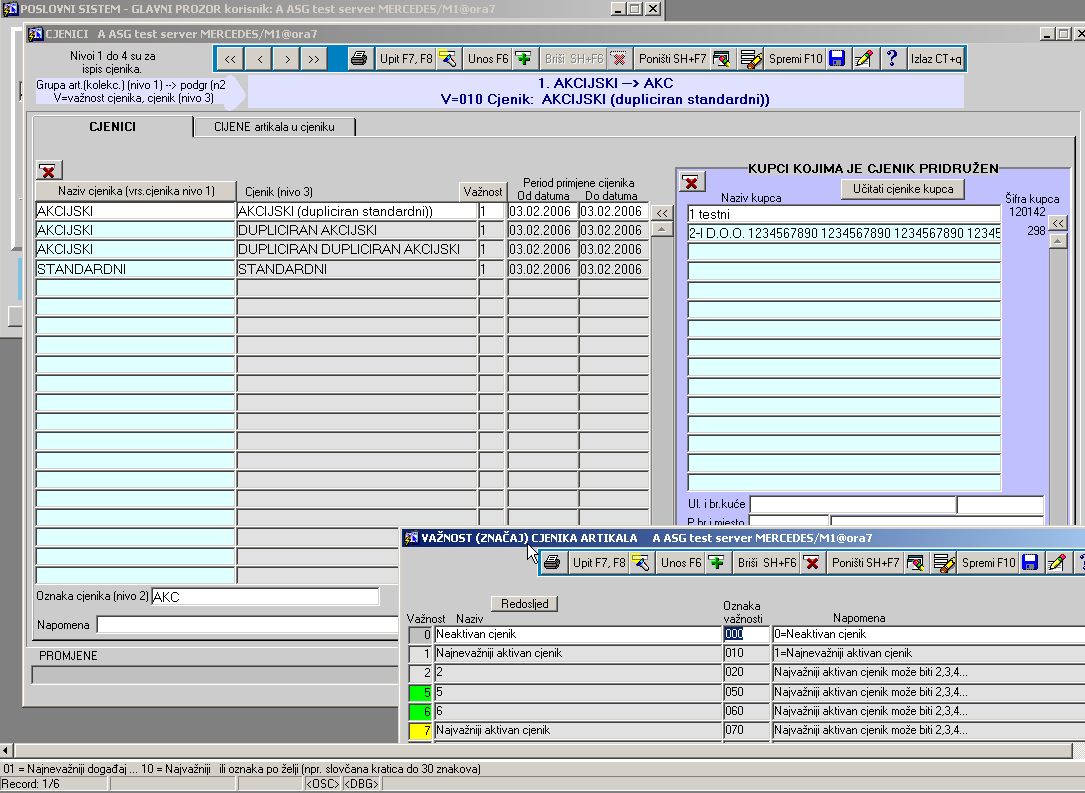This screenshot has width=1085, height=793.
Task: Click scroll-up arrow beside customer list
Action: (x=1058, y=241)
